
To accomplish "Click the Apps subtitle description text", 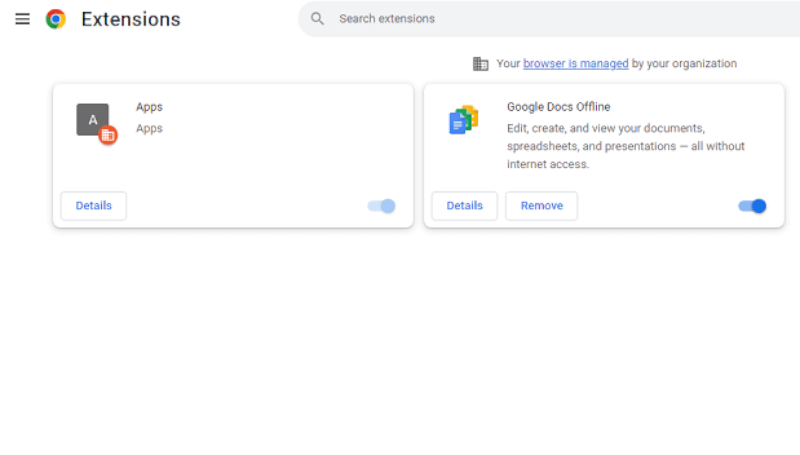I will [149, 129].
